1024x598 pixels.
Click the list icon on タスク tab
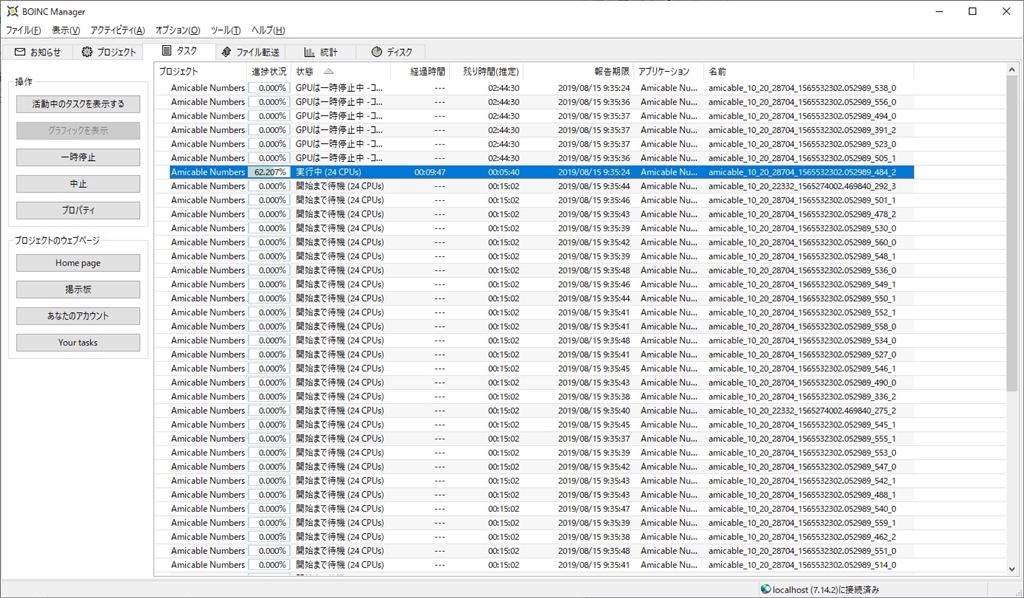pos(167,50)
